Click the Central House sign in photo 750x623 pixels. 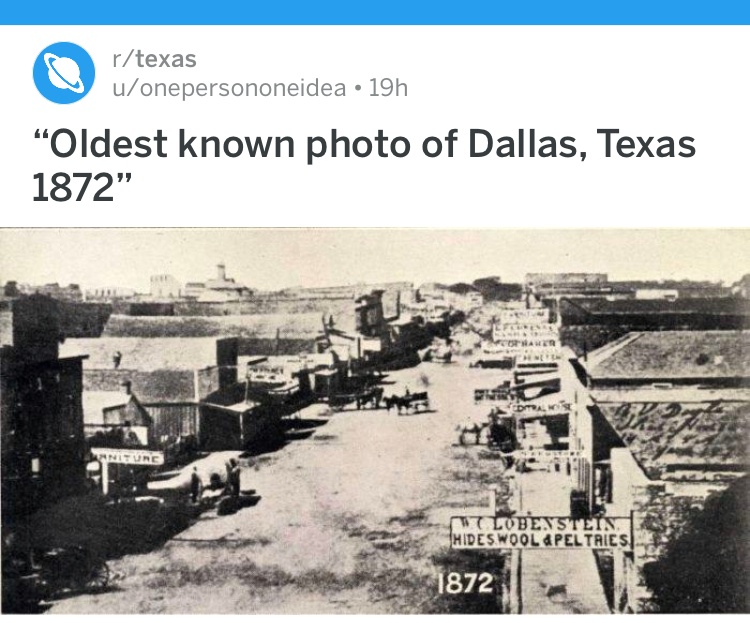point(540,408)
